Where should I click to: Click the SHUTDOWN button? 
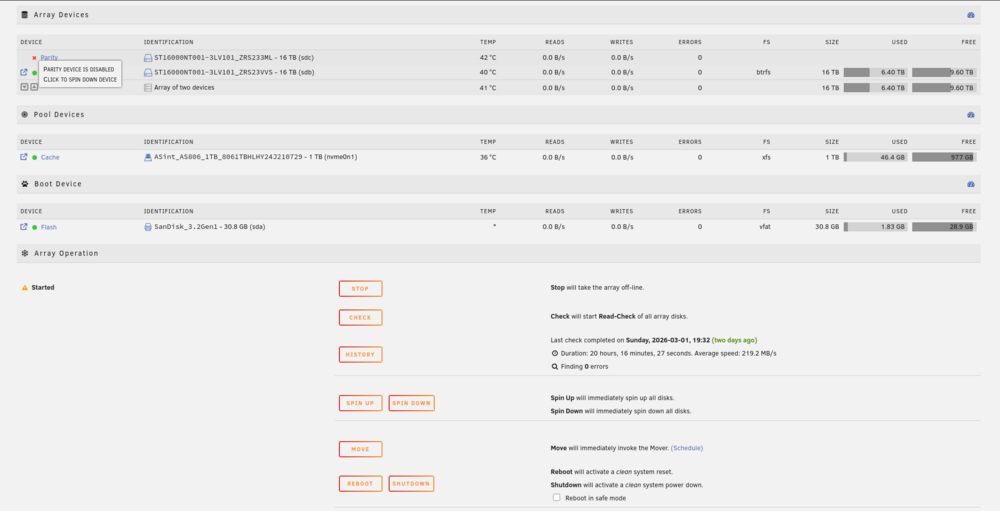click(x=411, y=483)
